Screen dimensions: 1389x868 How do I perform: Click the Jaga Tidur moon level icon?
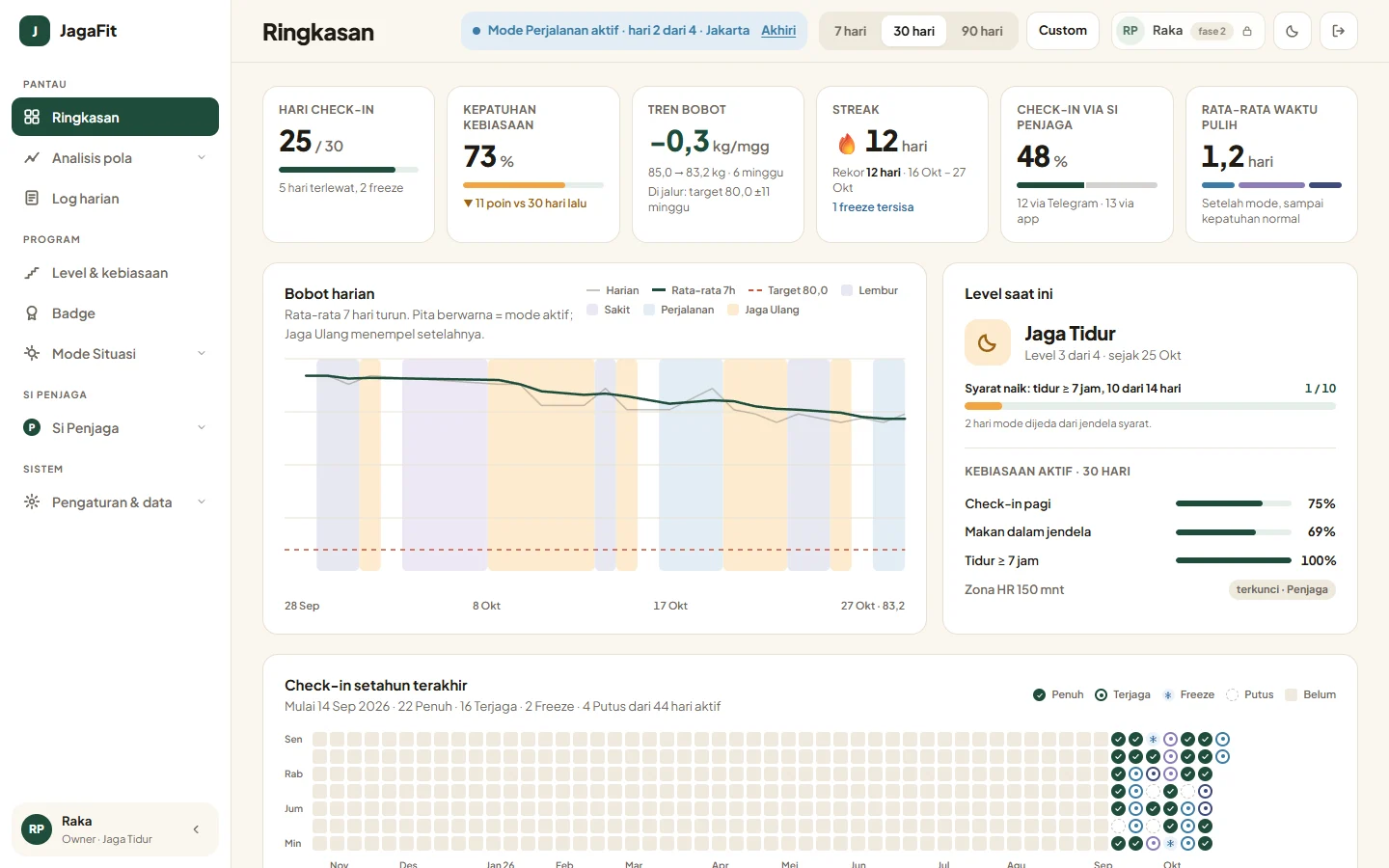point(988,342)
